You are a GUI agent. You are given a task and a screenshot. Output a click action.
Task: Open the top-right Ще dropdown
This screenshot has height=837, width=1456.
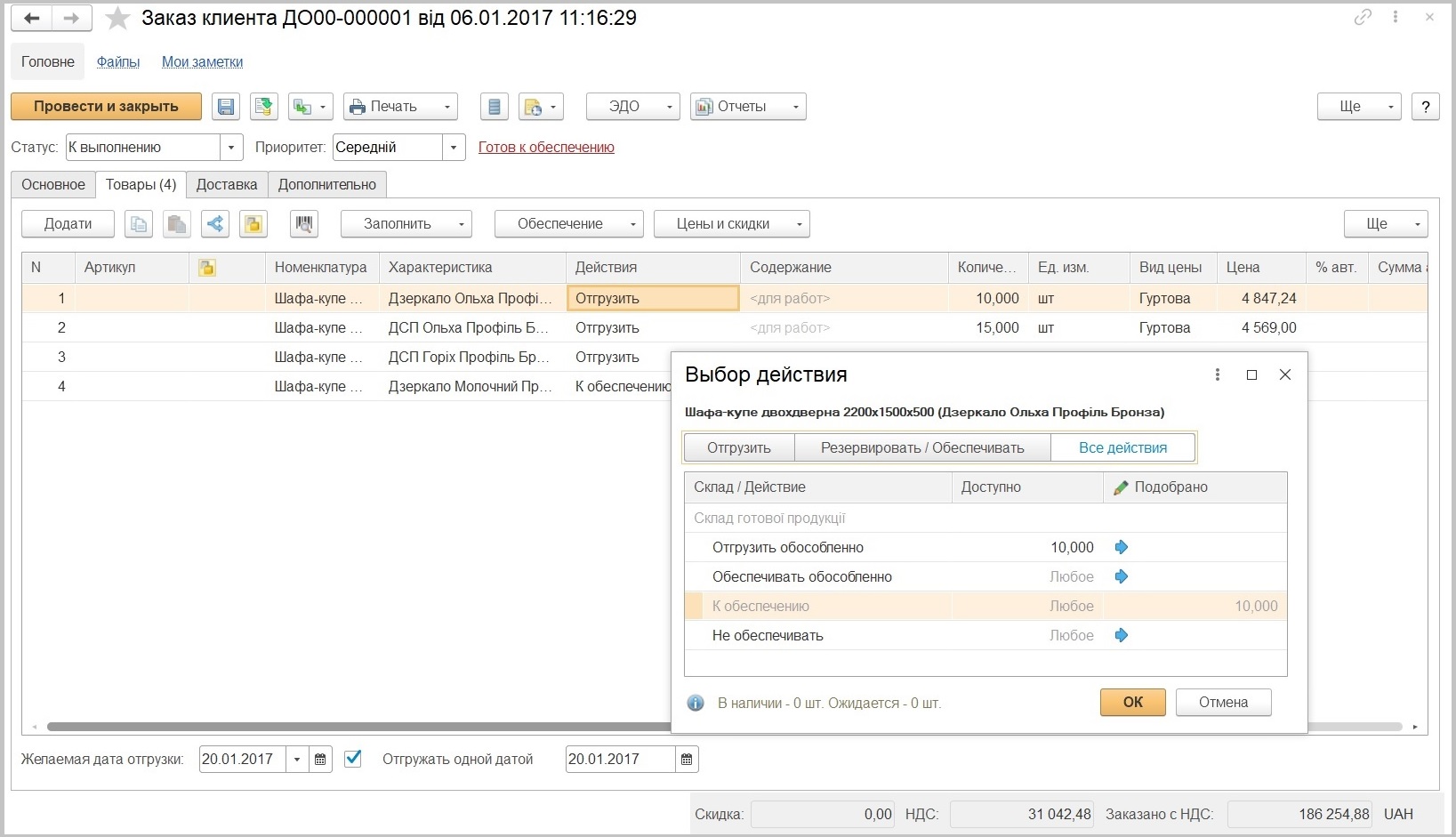pyautogui.click(x=1358, y=107)
